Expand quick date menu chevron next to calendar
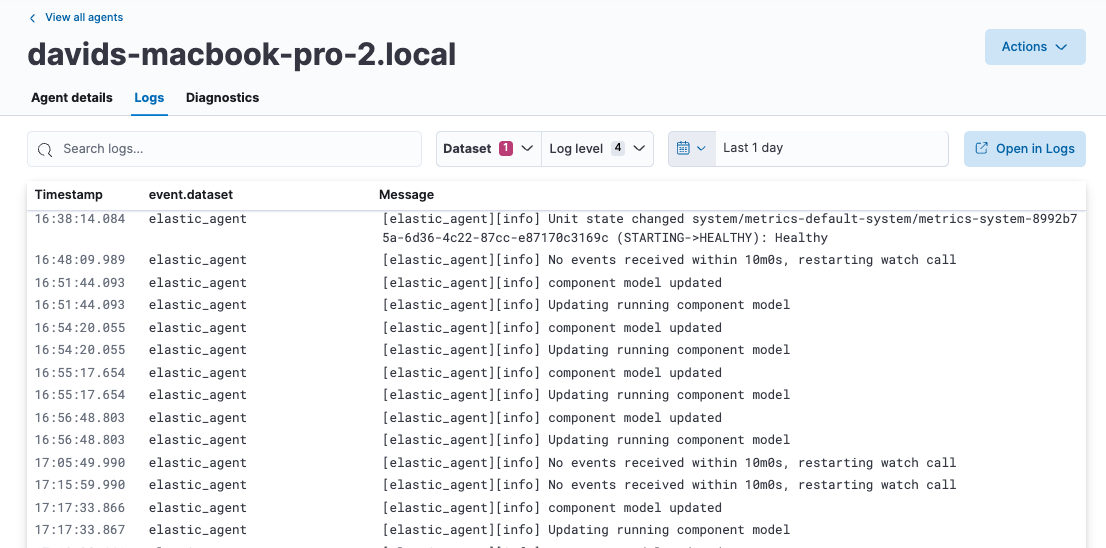1106x548 pixels. (x=701, y=148)
